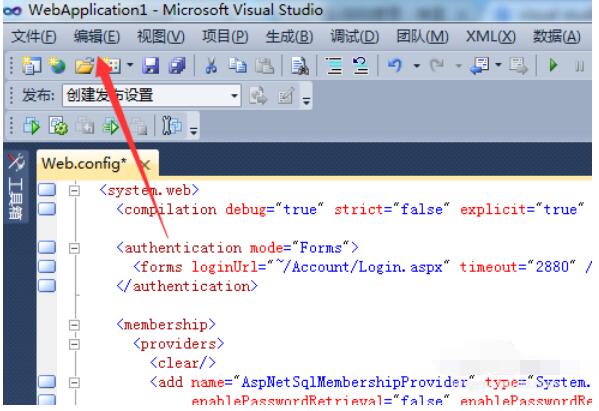
Task: Open the 项目(P) menu
Action: tap(225, 37)
